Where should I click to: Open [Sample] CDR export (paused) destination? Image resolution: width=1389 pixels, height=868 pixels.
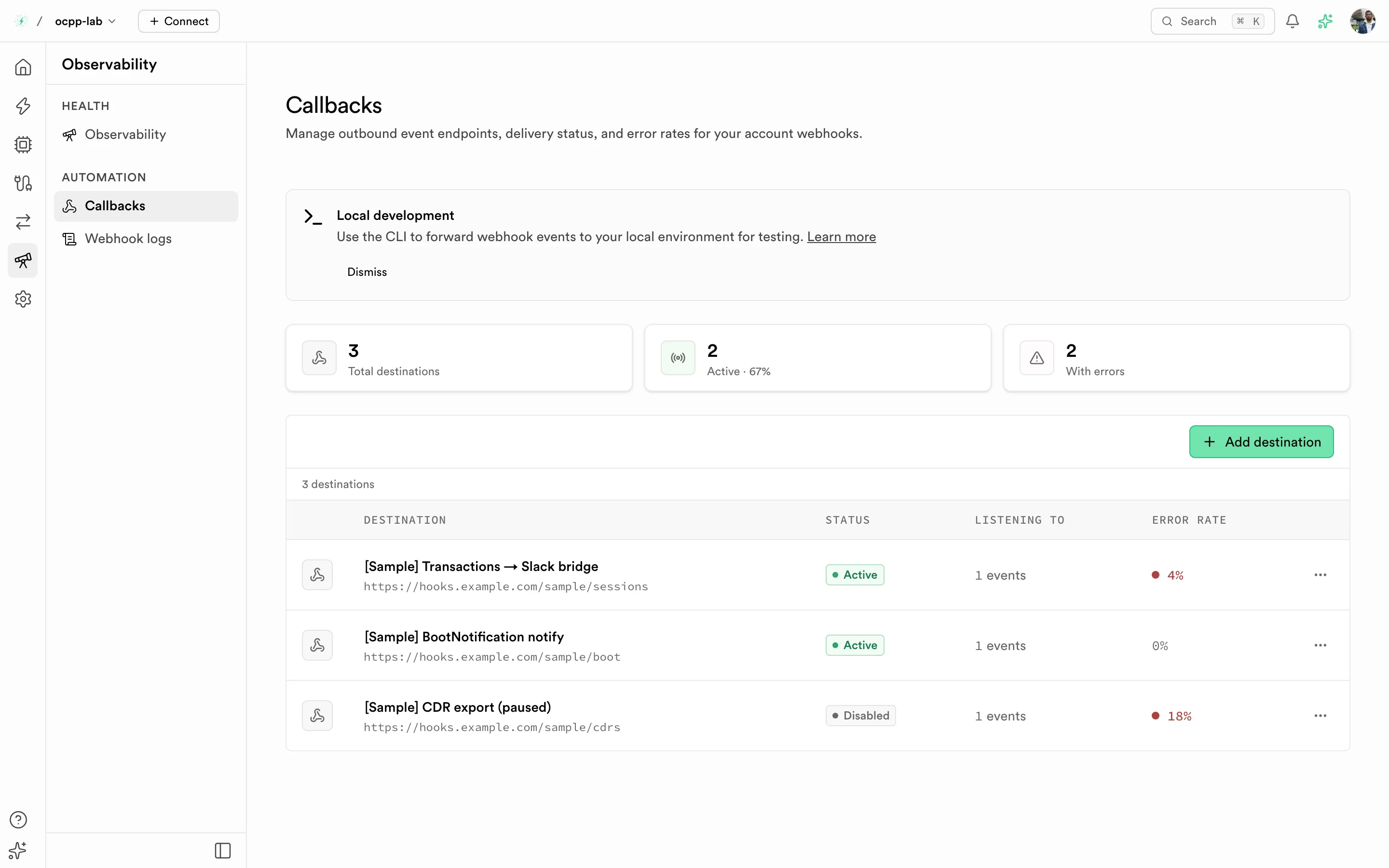pyautogui.click(x=457, y=707)
